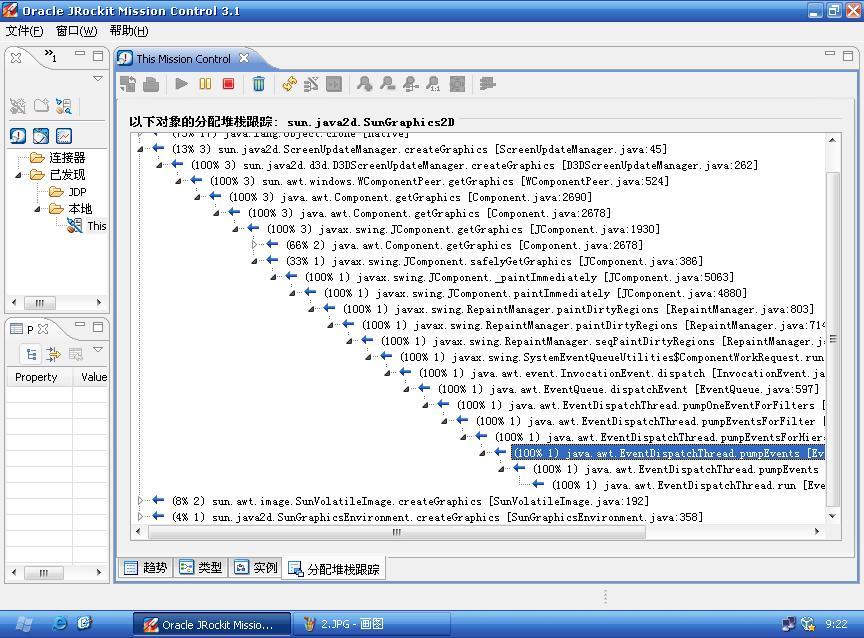Open the view menu triangle in Properties panel

pos(98,349)
